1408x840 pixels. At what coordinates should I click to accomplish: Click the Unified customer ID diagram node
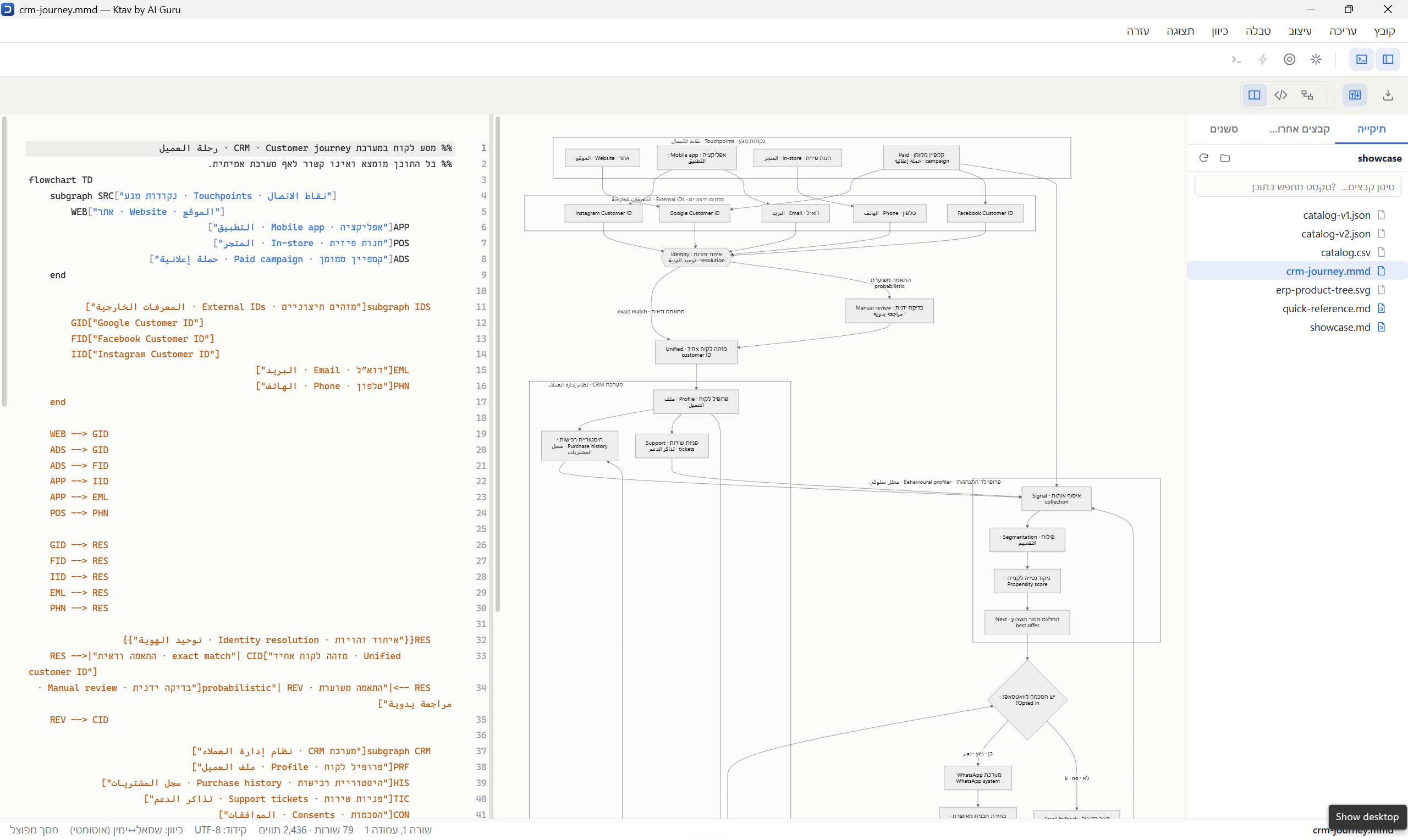tap(696, 352)
